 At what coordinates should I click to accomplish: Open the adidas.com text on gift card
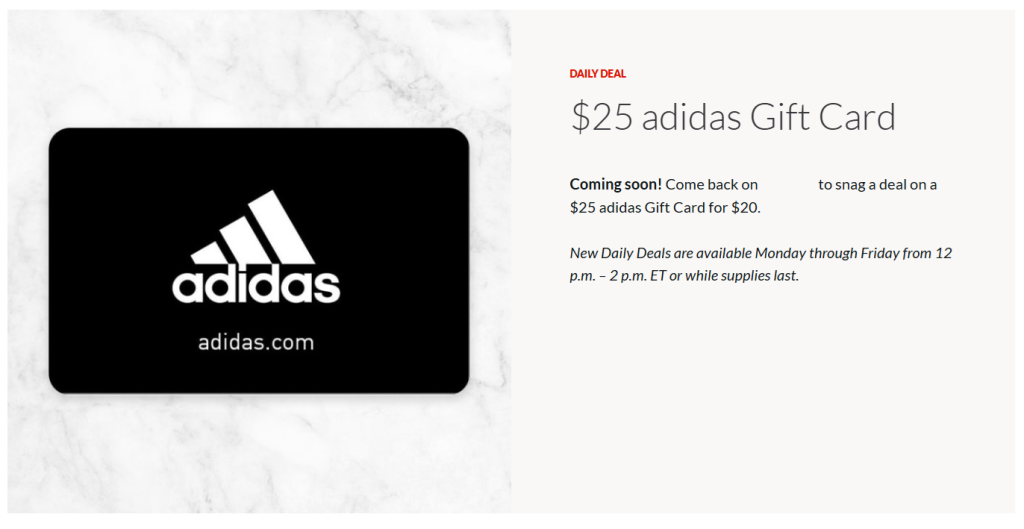tap(256, 342)
